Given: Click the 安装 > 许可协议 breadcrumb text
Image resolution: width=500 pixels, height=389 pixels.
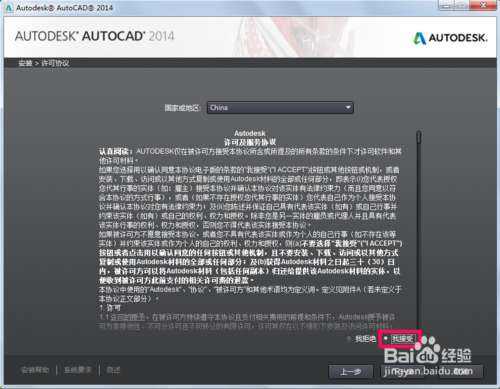Looking at the screenshot, I should (x=43, y=63).
